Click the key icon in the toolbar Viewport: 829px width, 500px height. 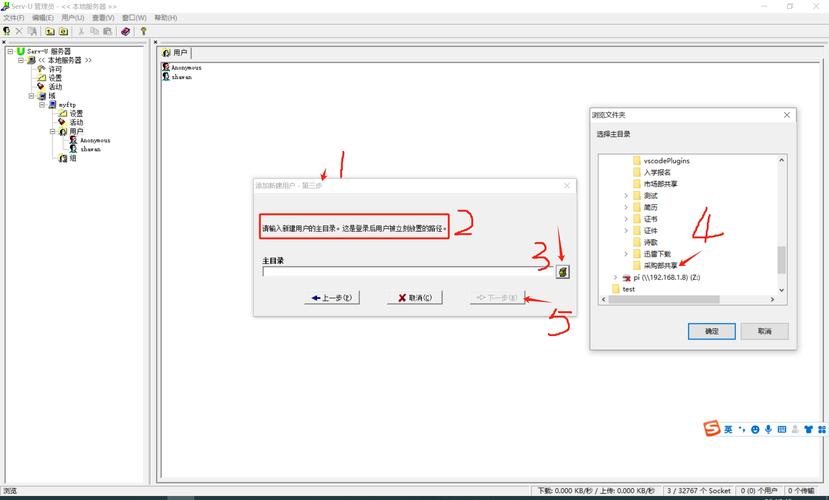click(x=143, y=31)
